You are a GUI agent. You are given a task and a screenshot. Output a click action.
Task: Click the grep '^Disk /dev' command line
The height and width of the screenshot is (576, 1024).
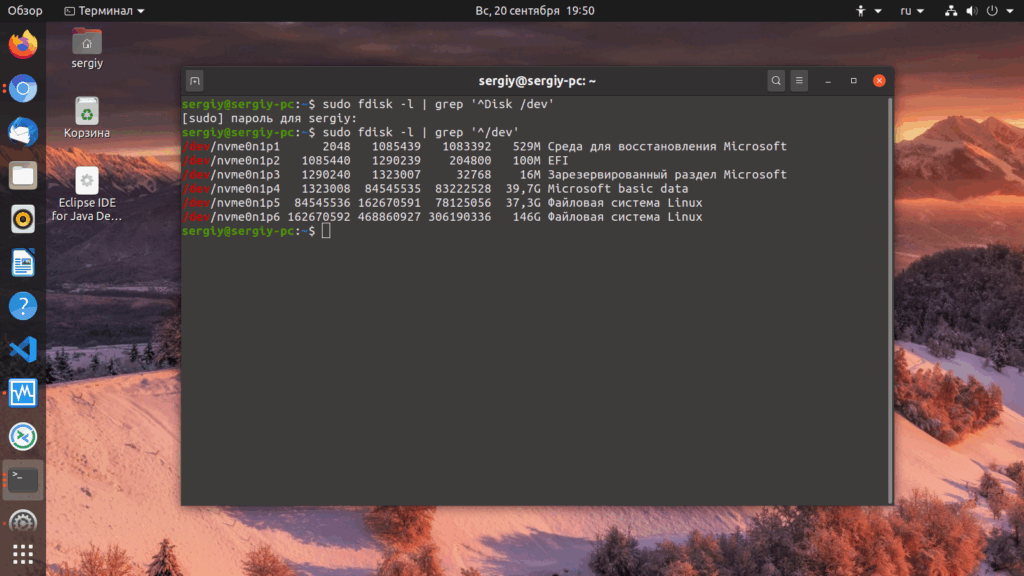point(368,104)
